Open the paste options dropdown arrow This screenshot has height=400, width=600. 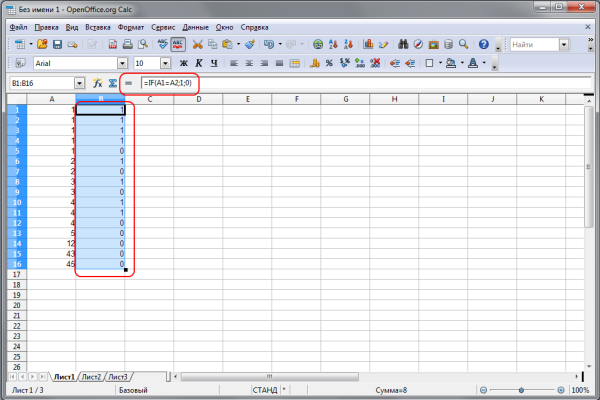coord(238,44)
